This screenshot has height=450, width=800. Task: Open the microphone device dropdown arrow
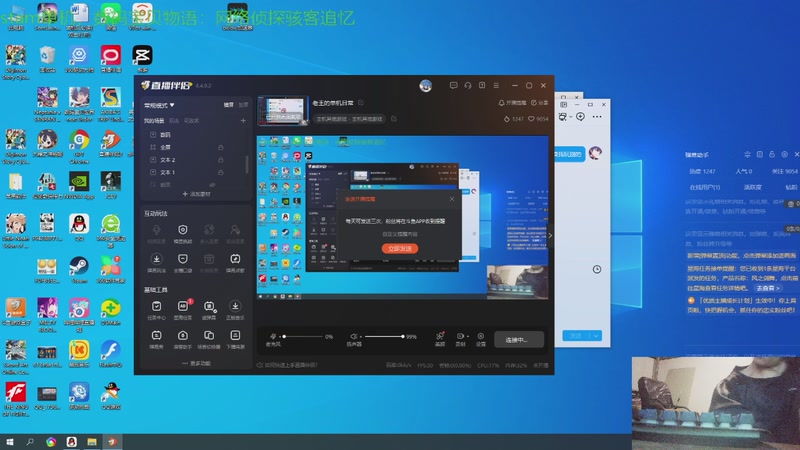tap(280, 337)
